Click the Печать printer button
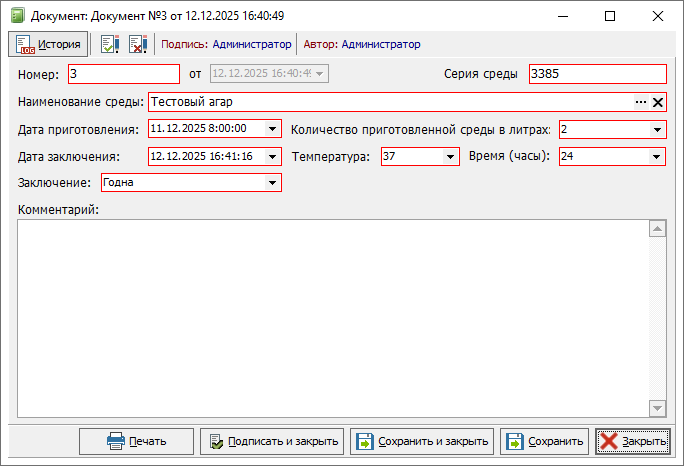The height and width of the screenshot is (466, 684). 137,441
